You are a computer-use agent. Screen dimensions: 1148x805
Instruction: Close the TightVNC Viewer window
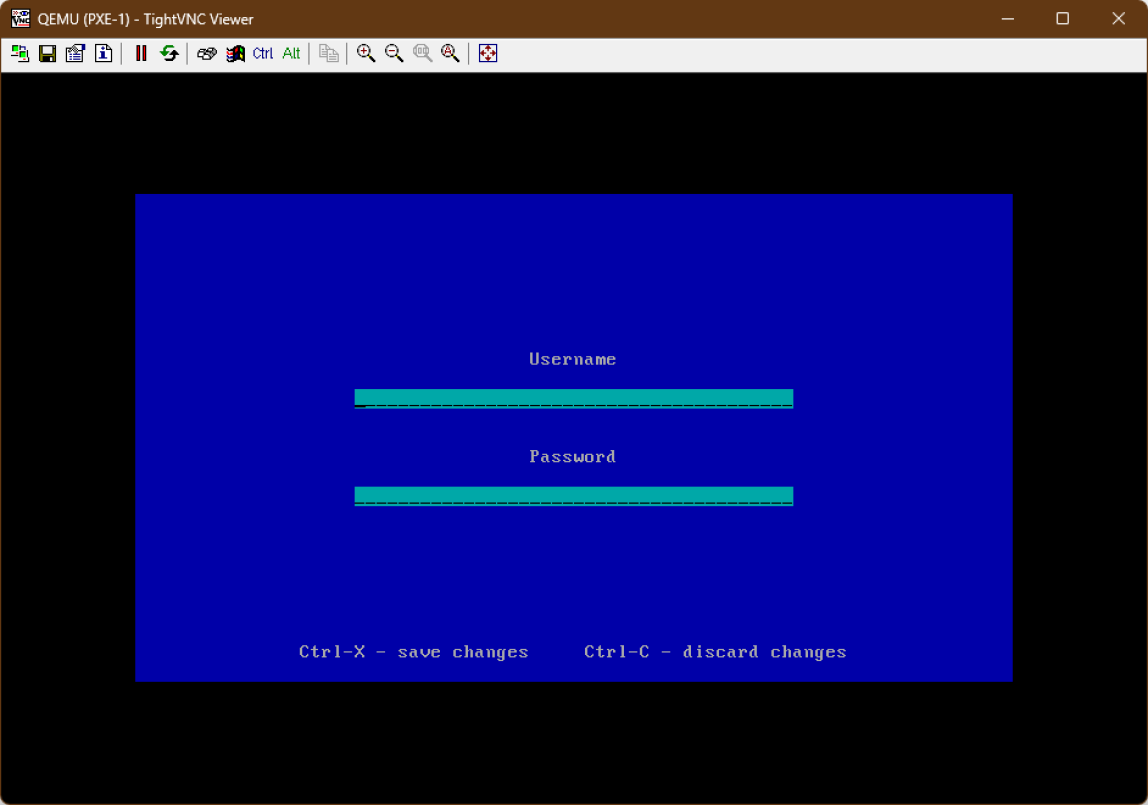1119,19
